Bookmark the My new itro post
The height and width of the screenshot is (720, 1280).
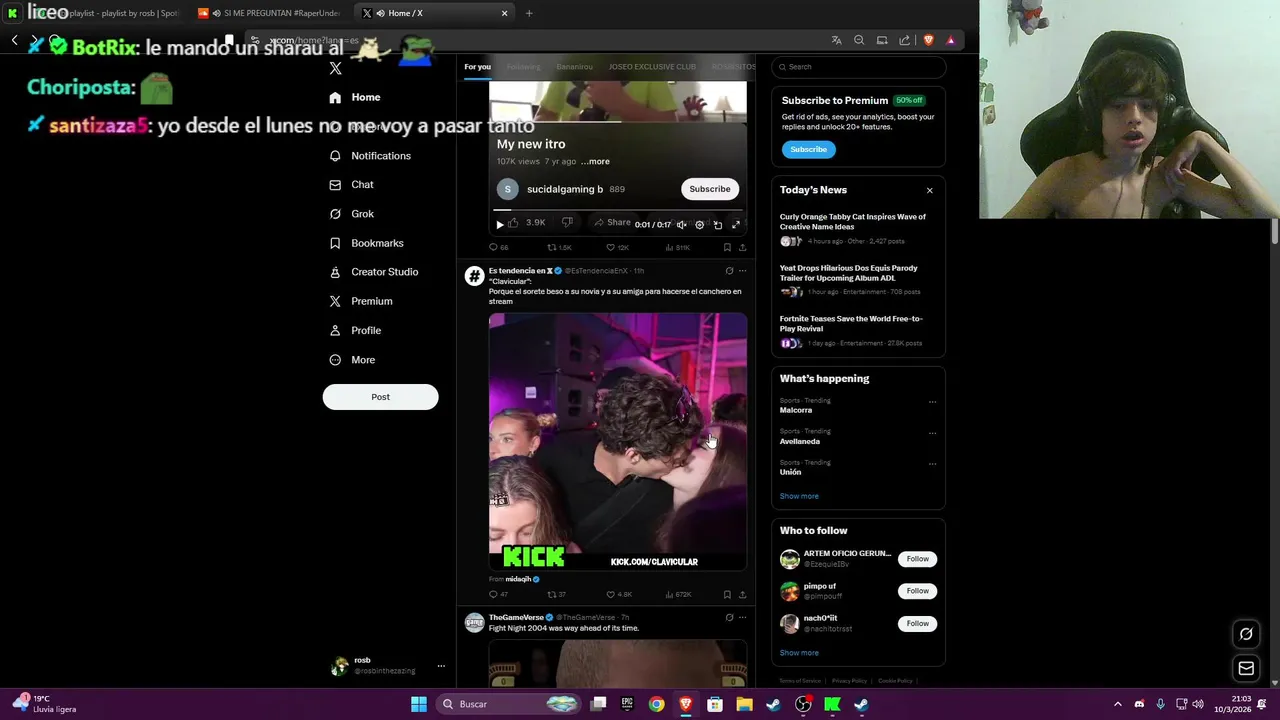click(727, 247)
